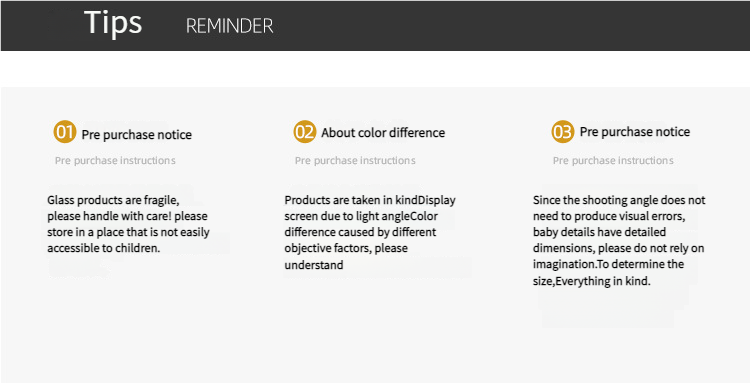This screenshot has width=750, height=383.
Task: Click the 'objective factors, please' text line
Action: pyautogui.click(x=346, y=248)
